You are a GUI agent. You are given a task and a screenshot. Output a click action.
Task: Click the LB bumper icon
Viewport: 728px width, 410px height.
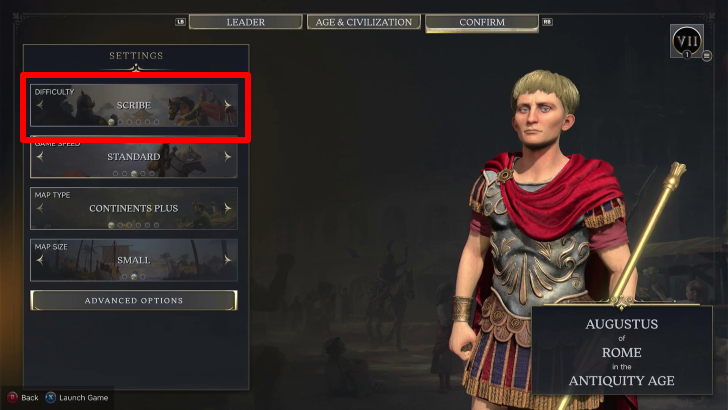180,22
